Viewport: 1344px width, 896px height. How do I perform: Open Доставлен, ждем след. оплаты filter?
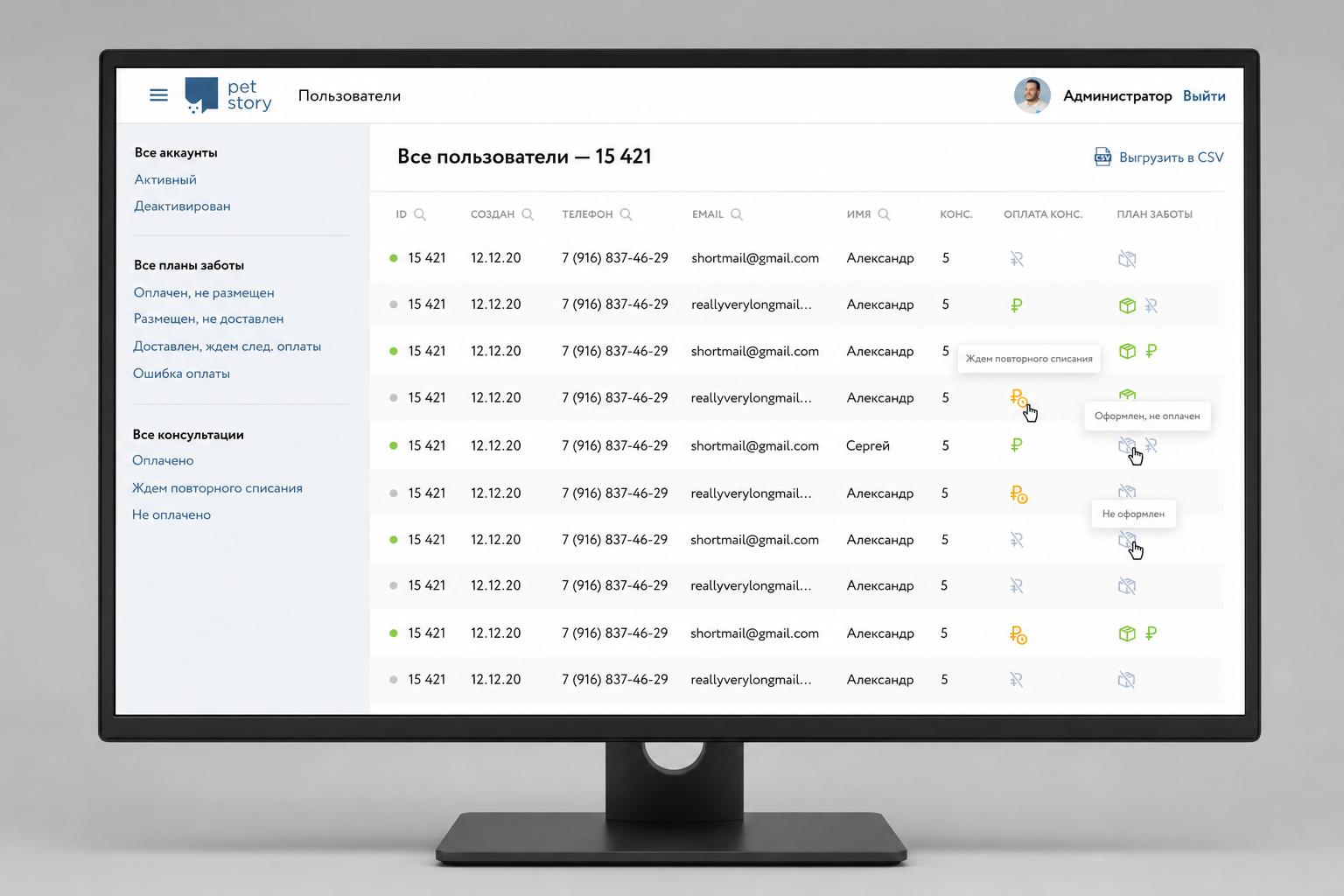pos(227,346)
